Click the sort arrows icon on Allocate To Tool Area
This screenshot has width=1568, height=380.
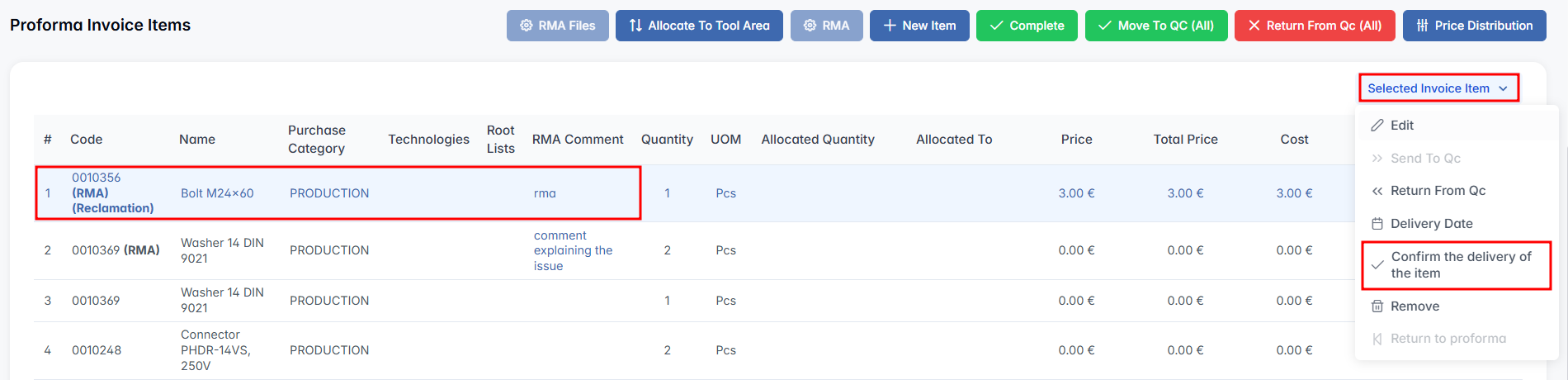coord(635,26)
